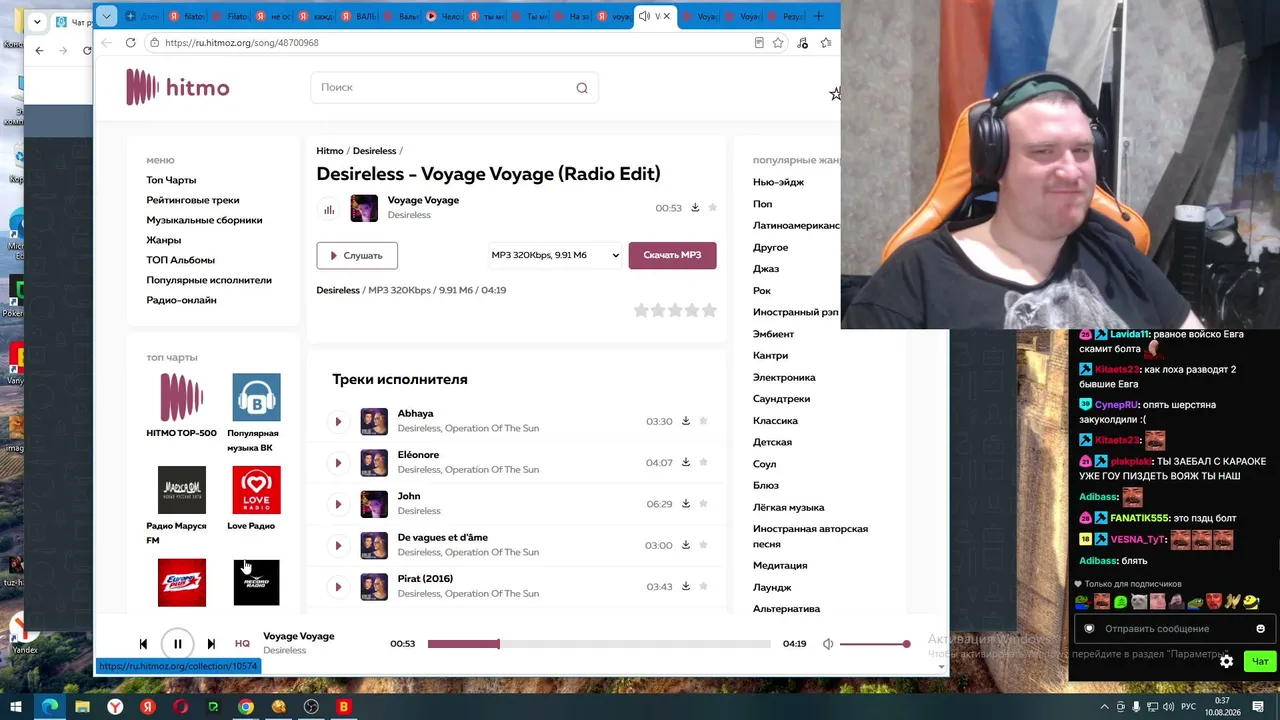
Task: Open Популярные исполнители menu item
Action: point(209,280)
